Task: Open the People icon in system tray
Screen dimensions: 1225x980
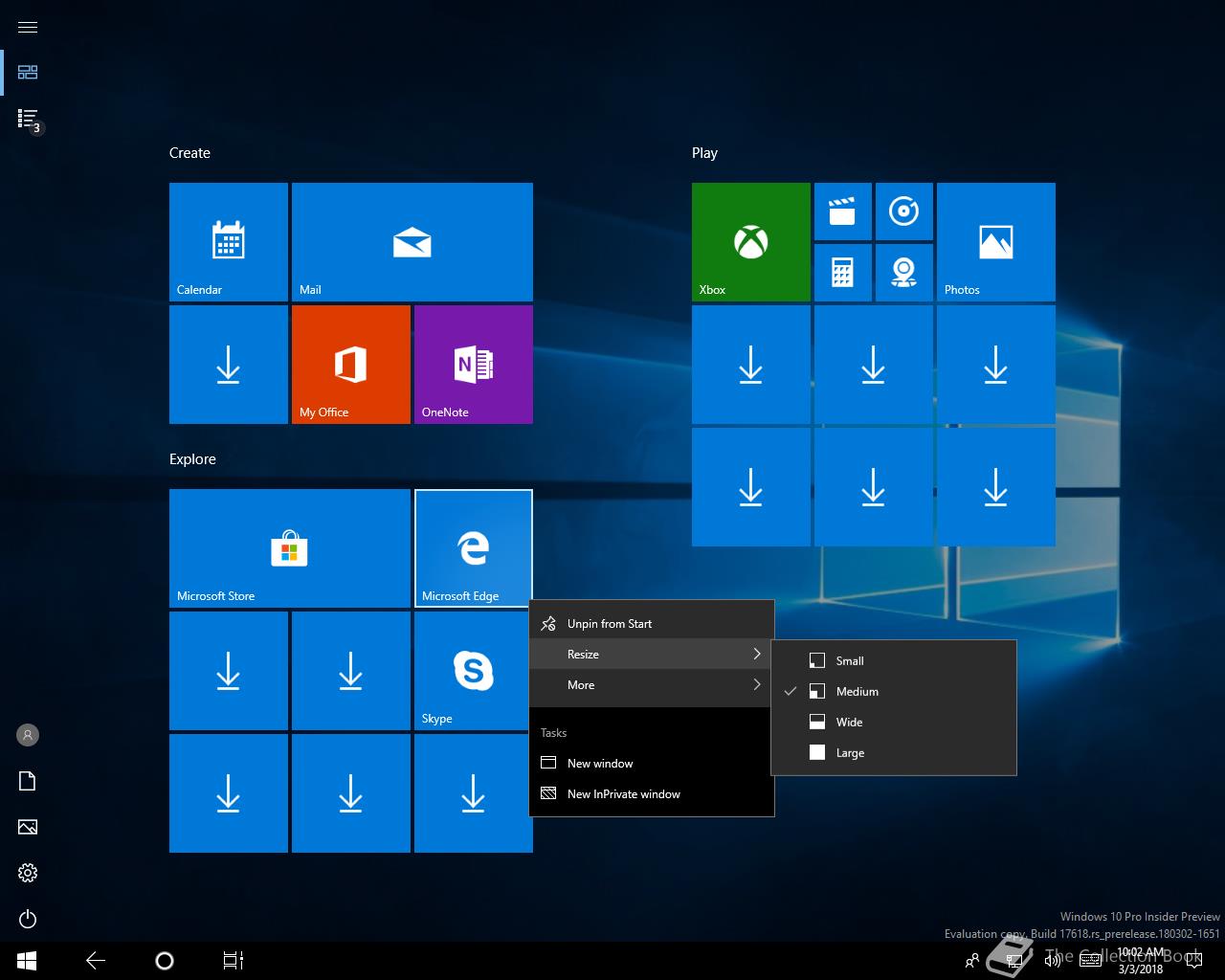Action: click(972, 961)
